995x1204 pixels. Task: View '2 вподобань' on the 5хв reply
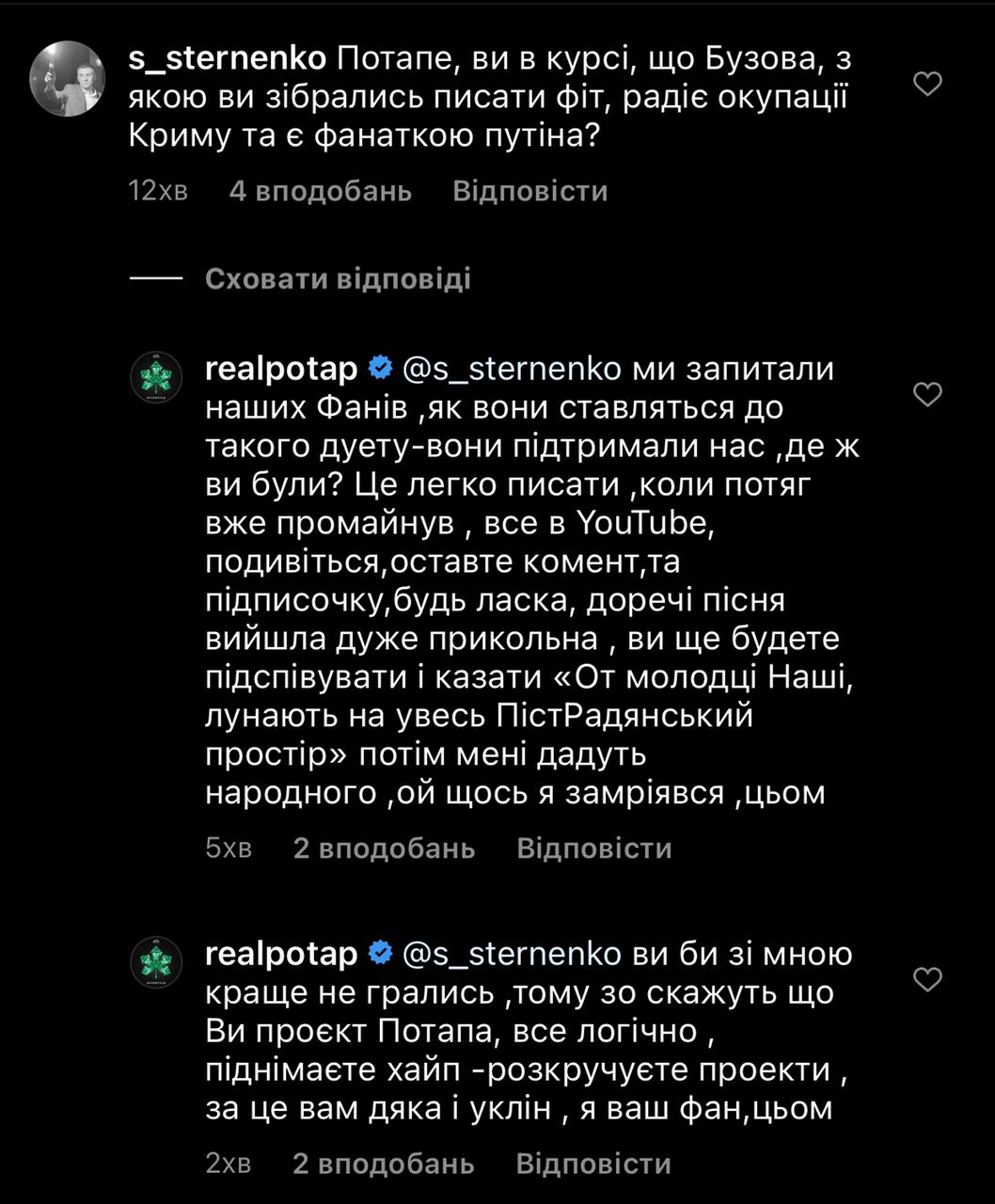[384, 848]
